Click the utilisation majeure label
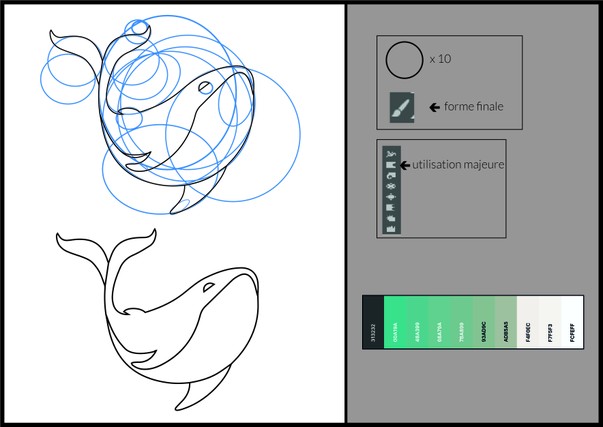603x427 pixels. click(x=458, y=165)
